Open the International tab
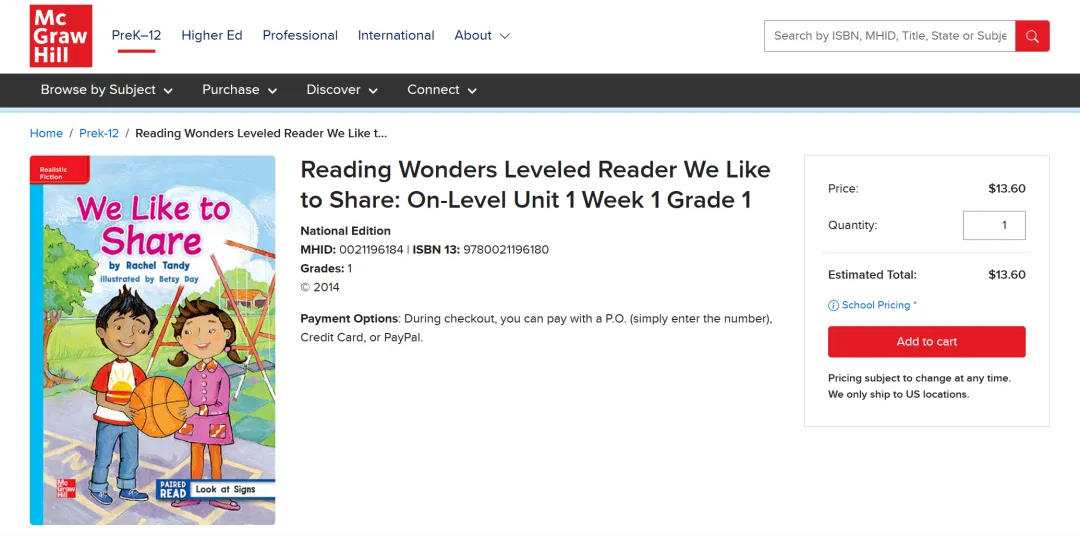 point(396,35)
